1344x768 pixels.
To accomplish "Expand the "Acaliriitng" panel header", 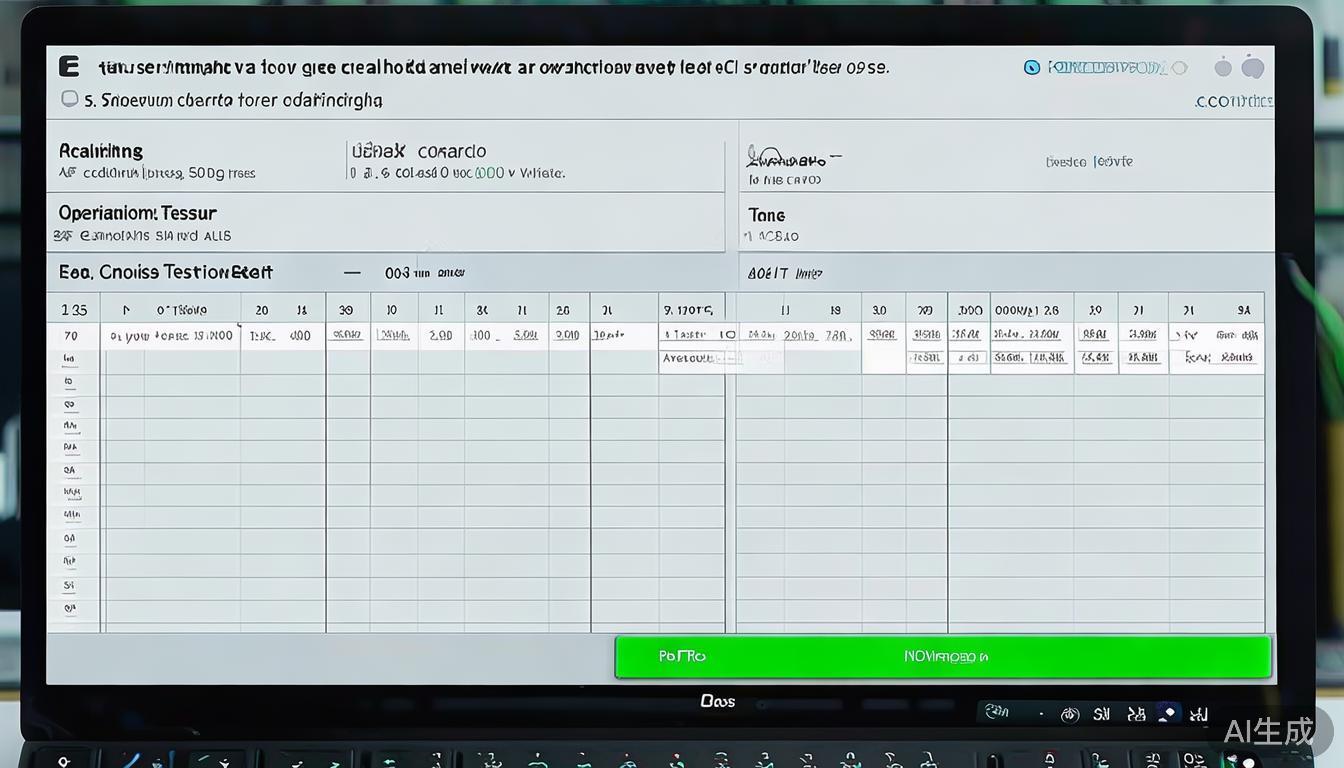I will 101,151.
